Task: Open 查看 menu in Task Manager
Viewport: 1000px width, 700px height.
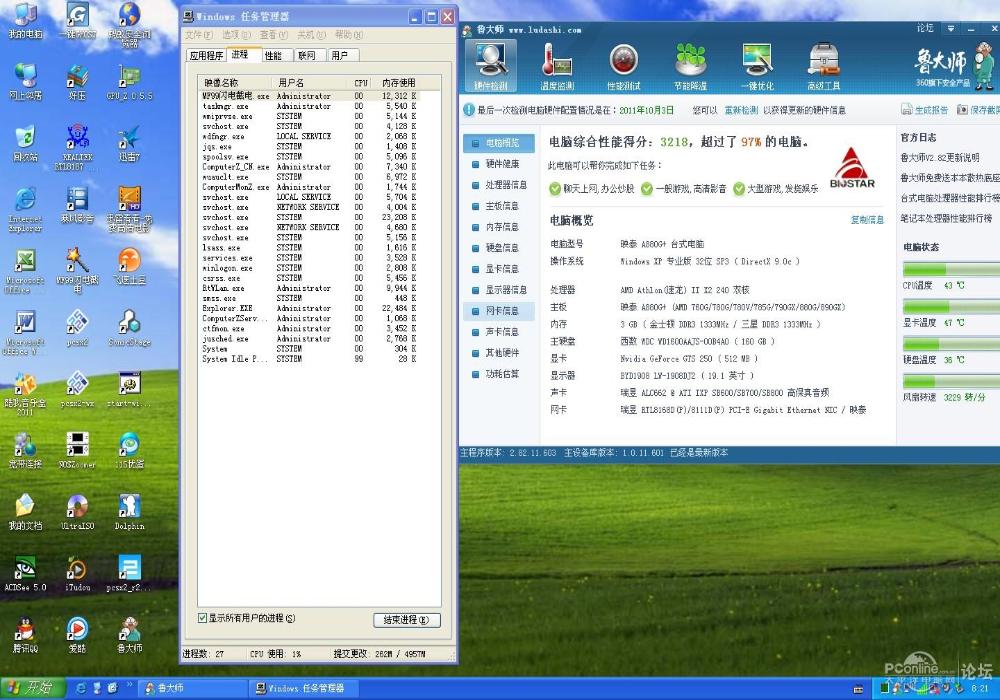Action: click(x=274, y=35)
